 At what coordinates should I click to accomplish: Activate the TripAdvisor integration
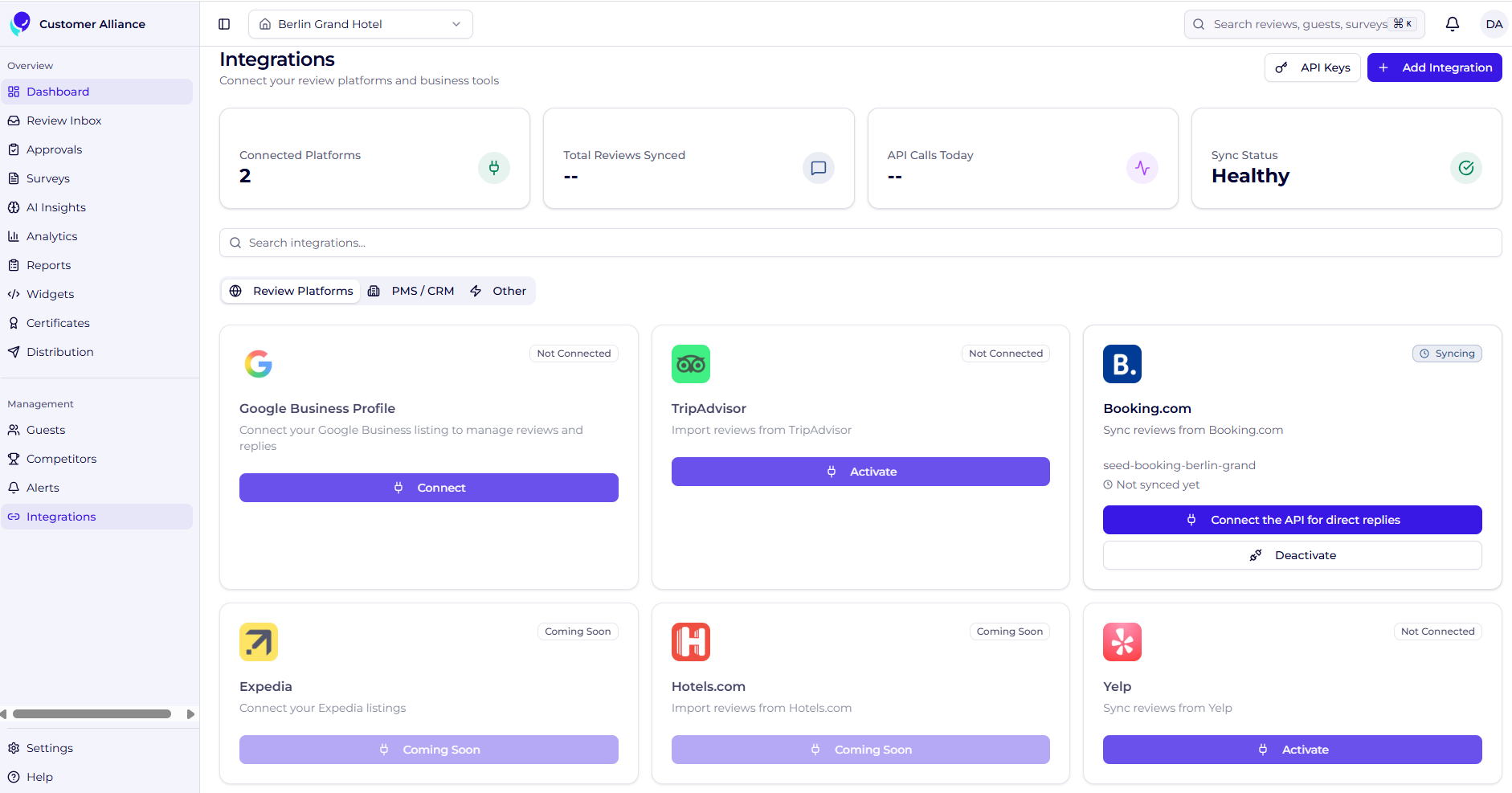860,472
